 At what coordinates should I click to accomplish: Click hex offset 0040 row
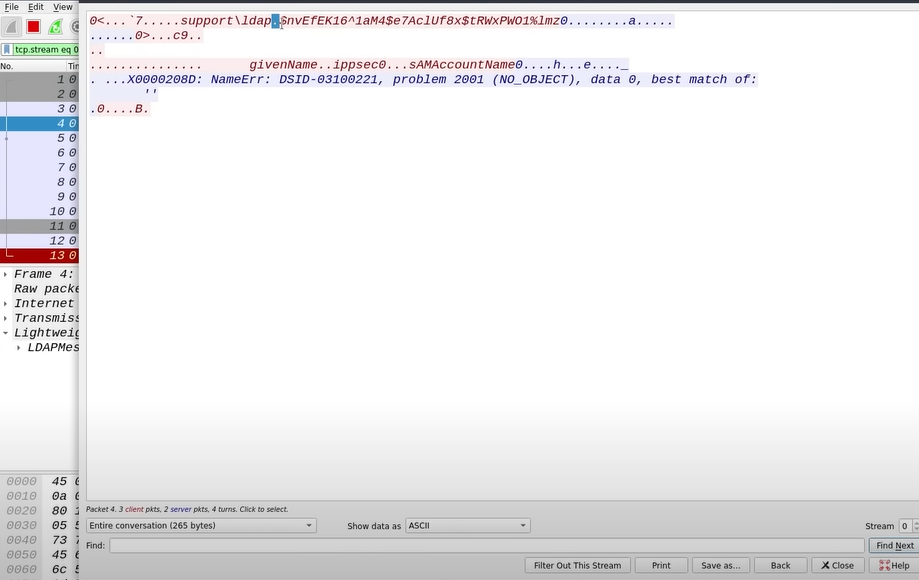point(39,540)
